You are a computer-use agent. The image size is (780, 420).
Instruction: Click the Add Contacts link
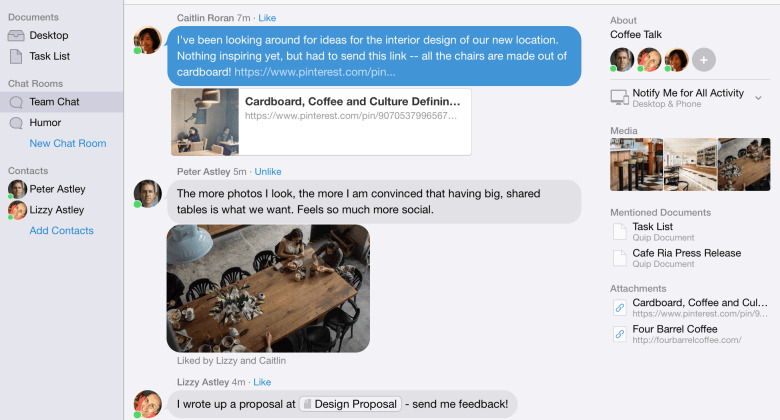pos(61,230)
